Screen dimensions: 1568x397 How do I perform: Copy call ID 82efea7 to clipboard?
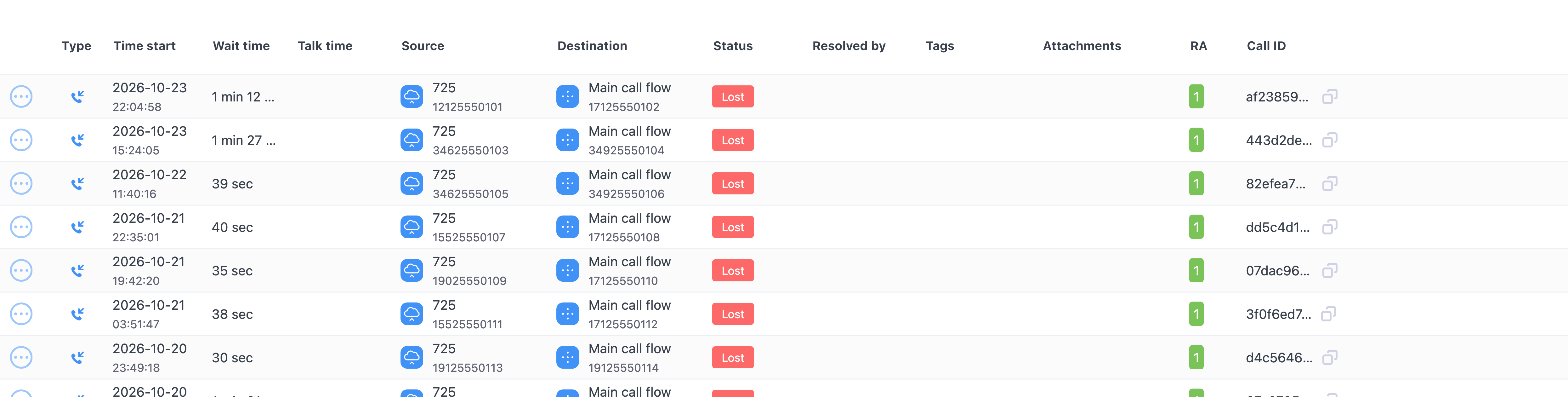tap(1329, 183)
